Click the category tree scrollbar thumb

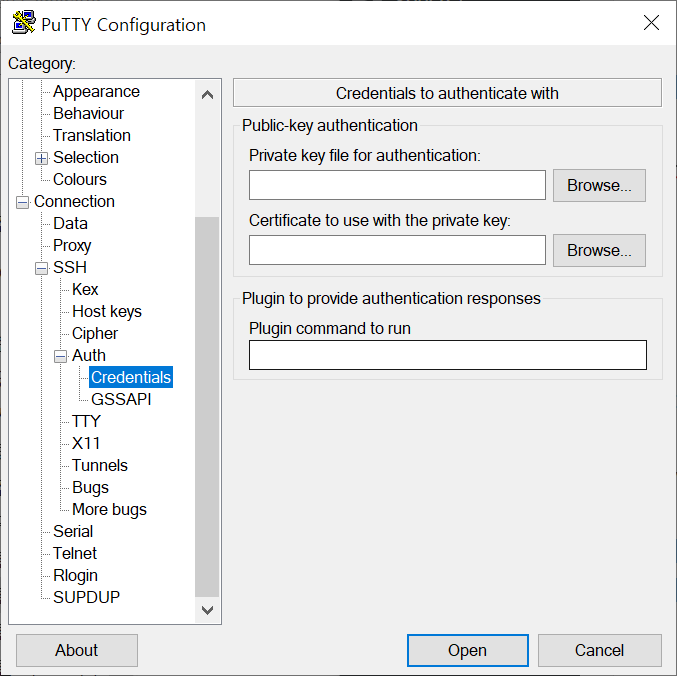point(207,407)
